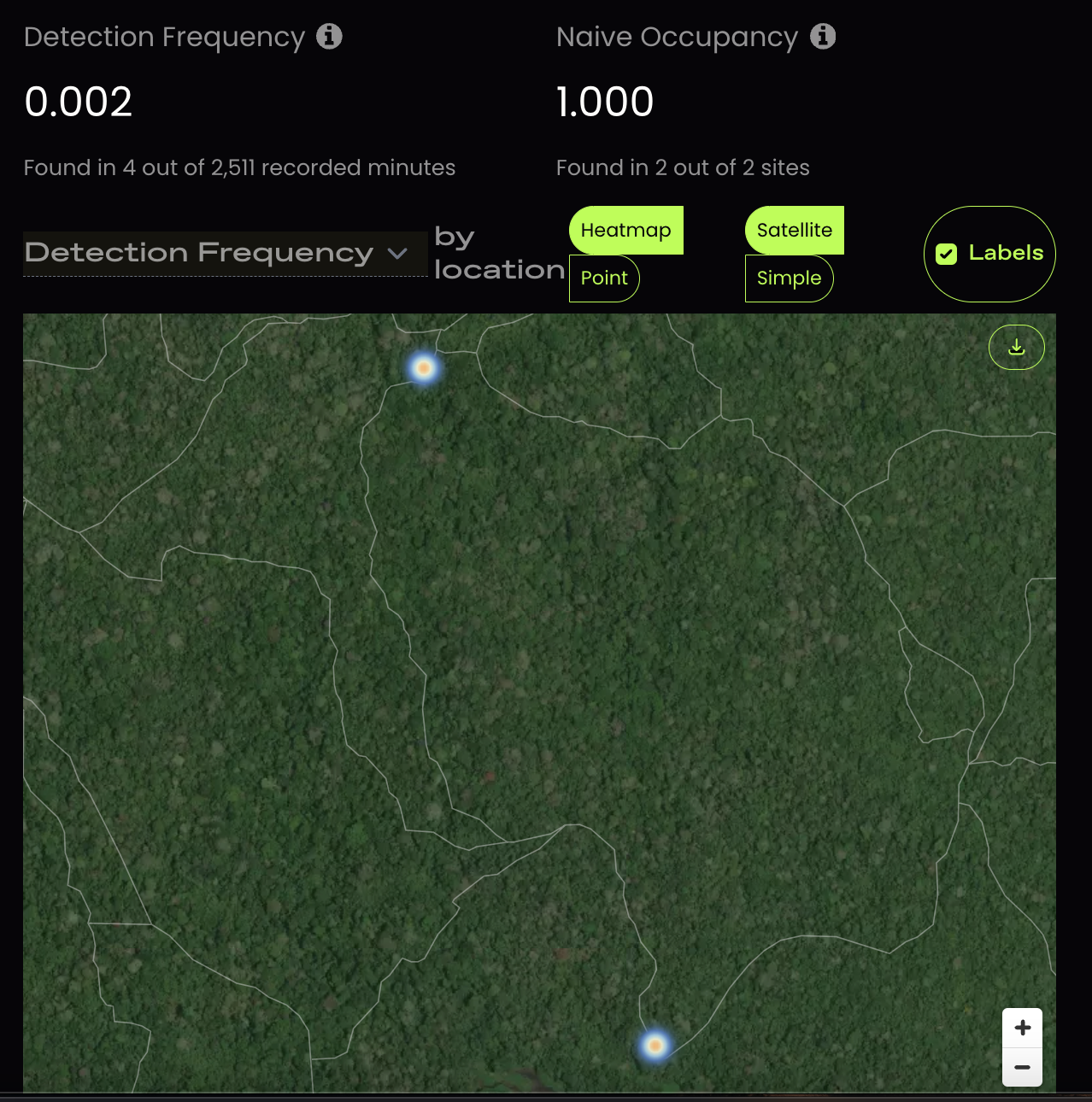
Task: Click the 0.002 detection frequency value
Action: [x=79, y=102]
